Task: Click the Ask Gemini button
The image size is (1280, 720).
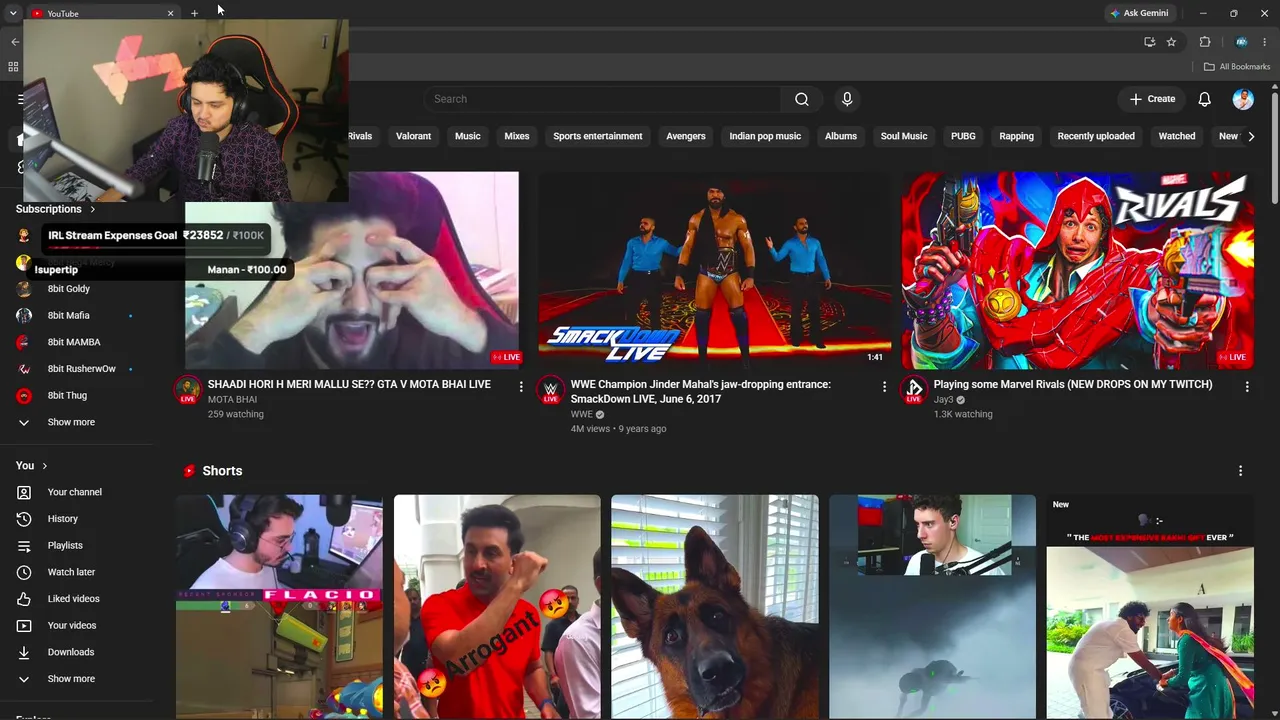Action: (1139, 13)
